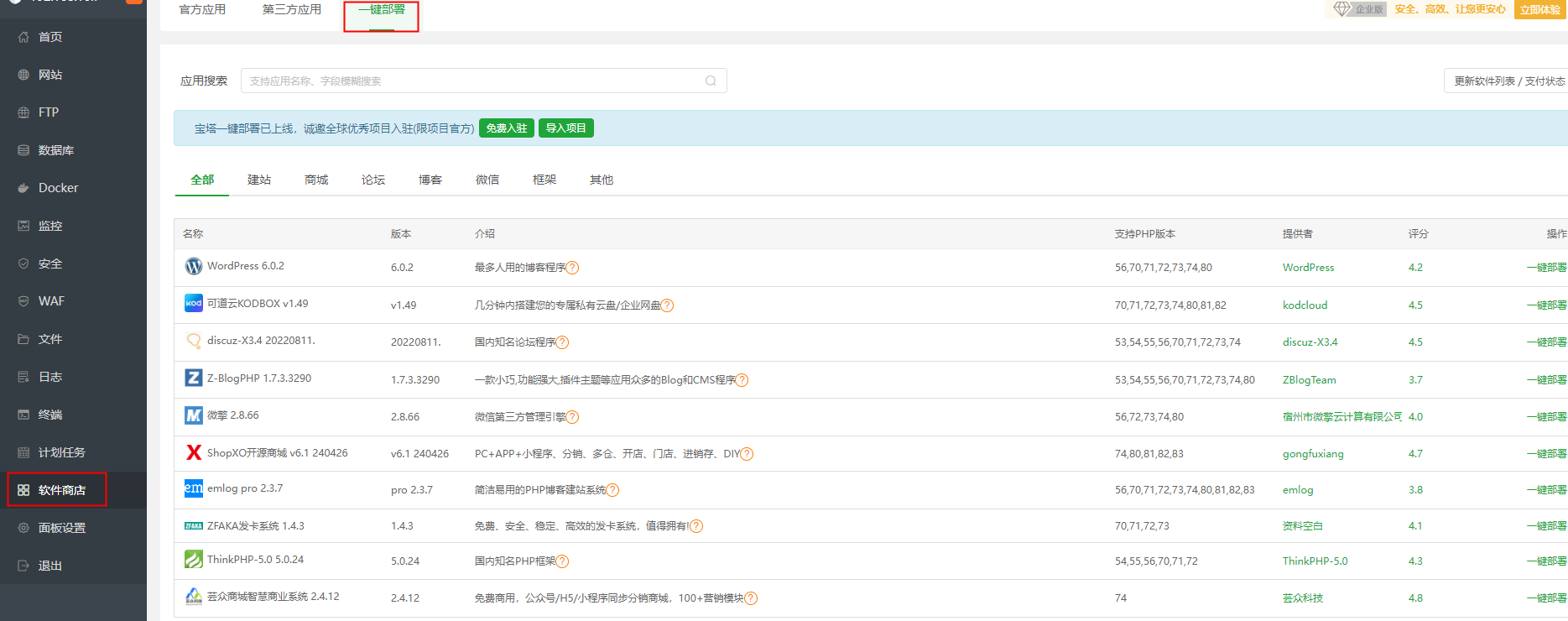Click the WordPress app logo icon
Viewport: 1568px width, 621px height.
pos(194,266)
